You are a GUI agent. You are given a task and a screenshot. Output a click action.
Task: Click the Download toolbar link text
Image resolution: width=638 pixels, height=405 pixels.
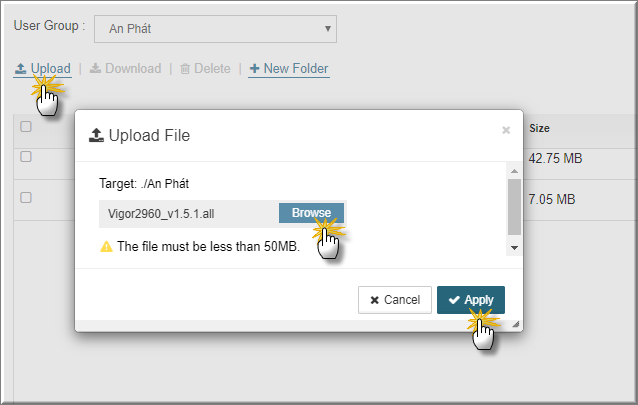(x=133, y=68)
